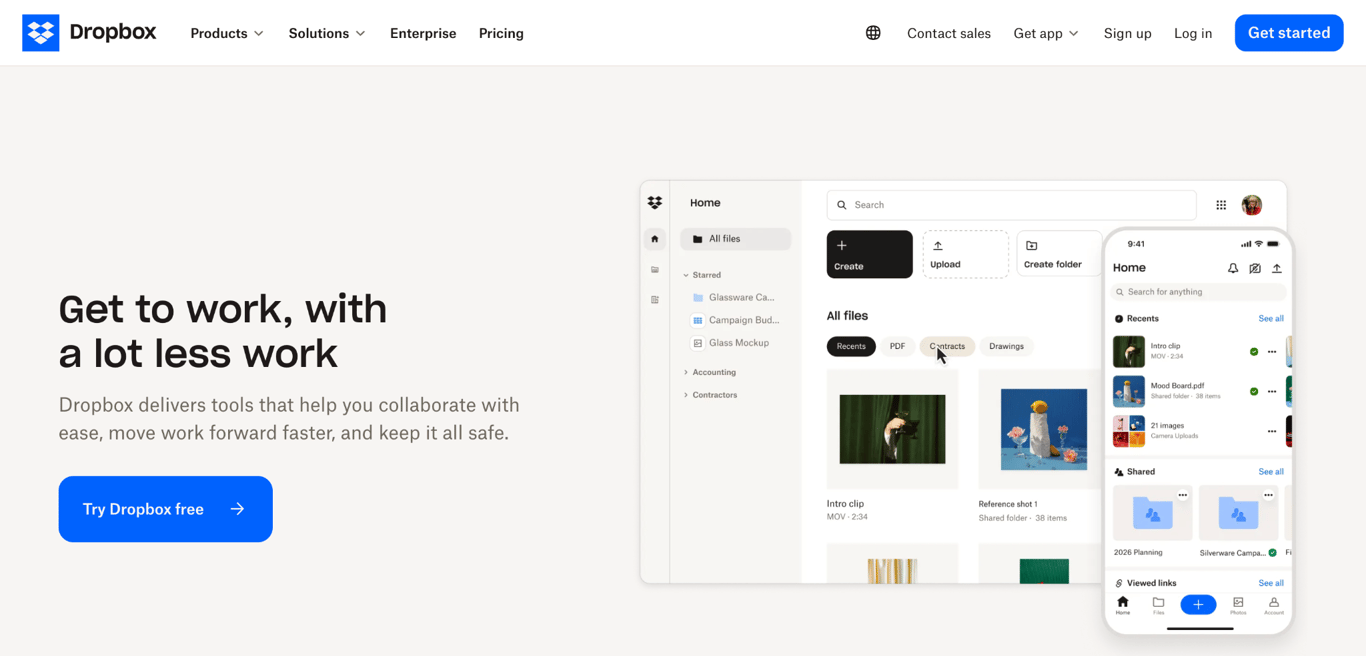Image resolution: width=1366 pixels, height=656 pixels.
Task: Select All files in the mockup sidebar
Action: (736, 239)
